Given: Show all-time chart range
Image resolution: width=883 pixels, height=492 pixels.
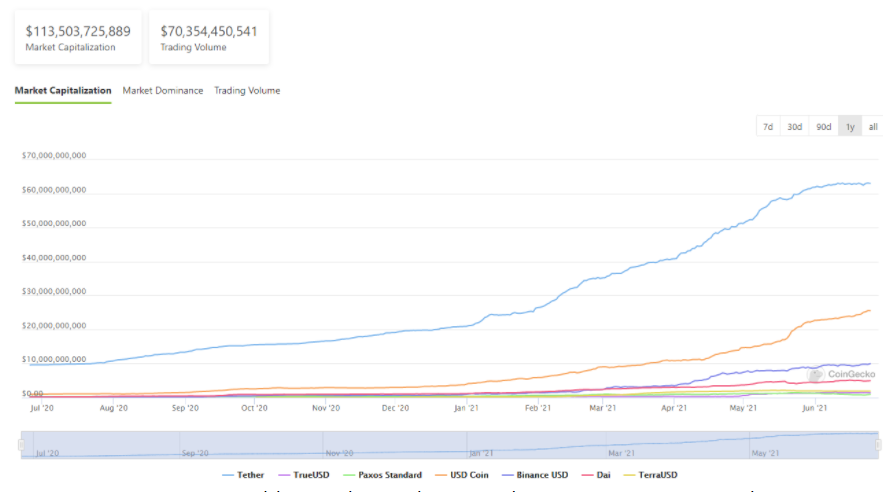Looking at the screenshot, I should click(x=872, y=127).
